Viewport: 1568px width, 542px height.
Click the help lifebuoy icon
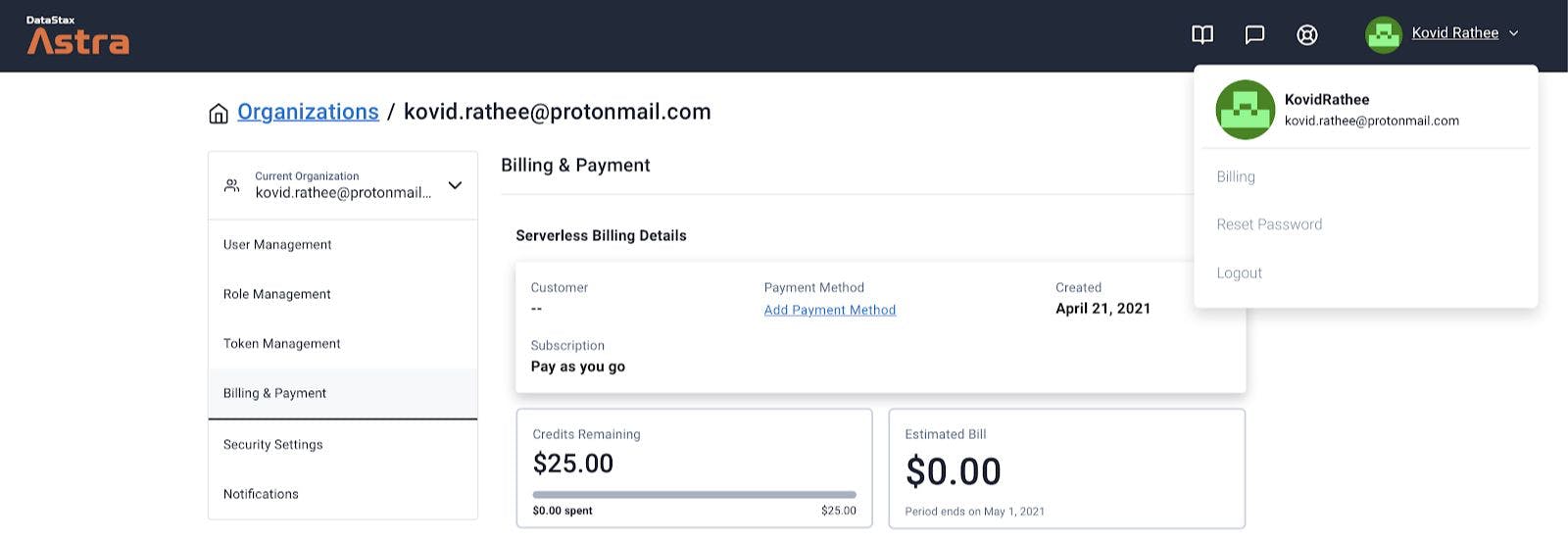pyautogui.click(x=1306, y=35)
